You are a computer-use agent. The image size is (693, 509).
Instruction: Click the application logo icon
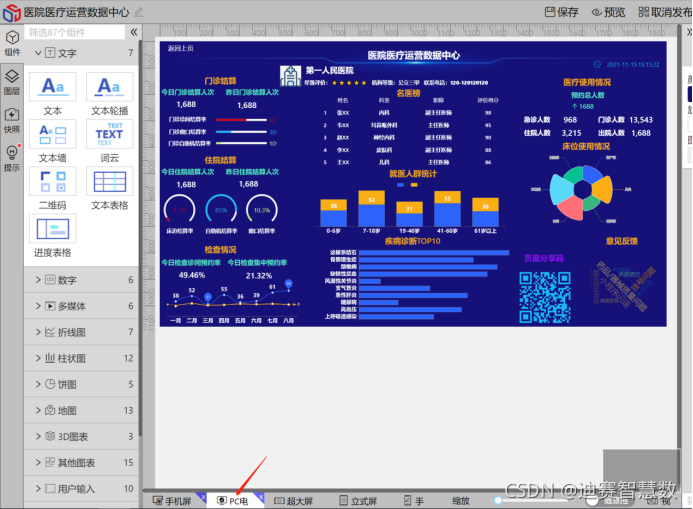pos(11,12)
